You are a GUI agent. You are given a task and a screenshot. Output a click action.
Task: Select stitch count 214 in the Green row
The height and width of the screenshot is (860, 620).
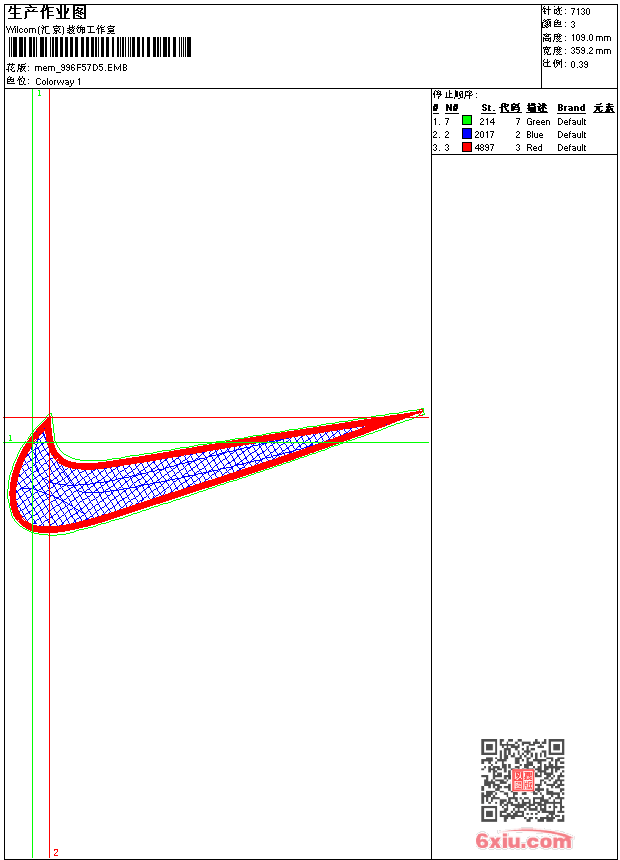[487, 122]
